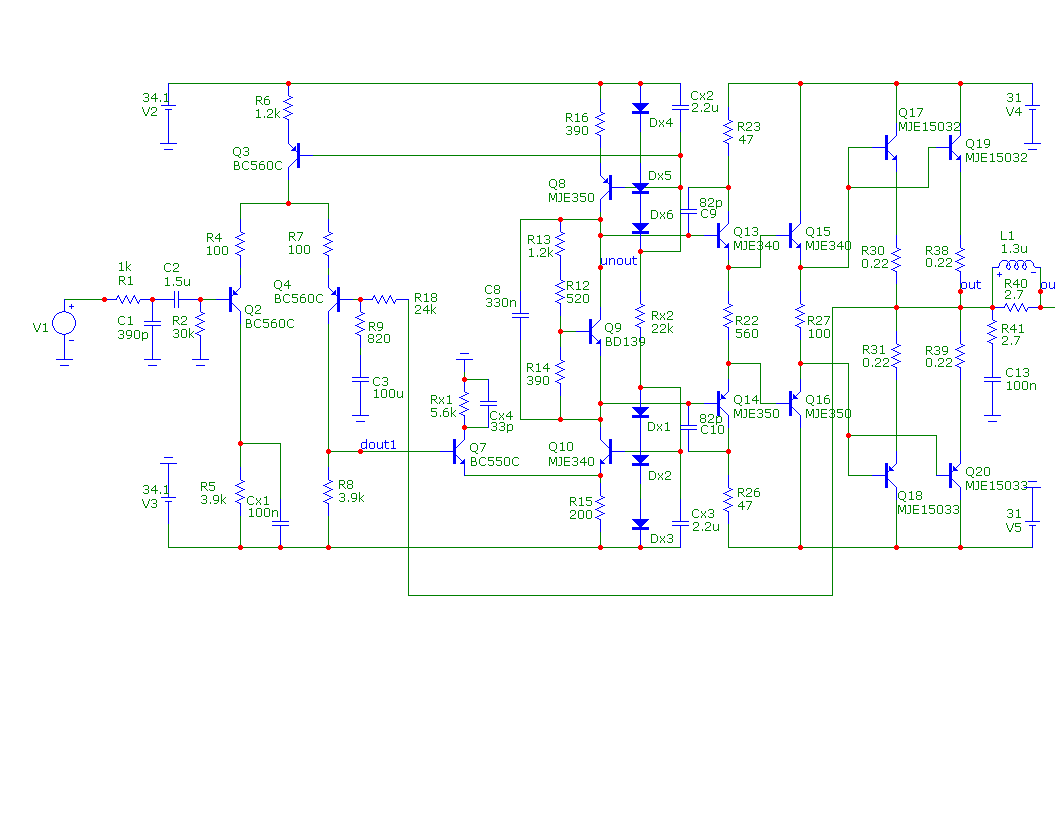Click the Q10 MJE340 transistor symbol
This screenshot has width=1055, height=813.
(x=606, y=452)
